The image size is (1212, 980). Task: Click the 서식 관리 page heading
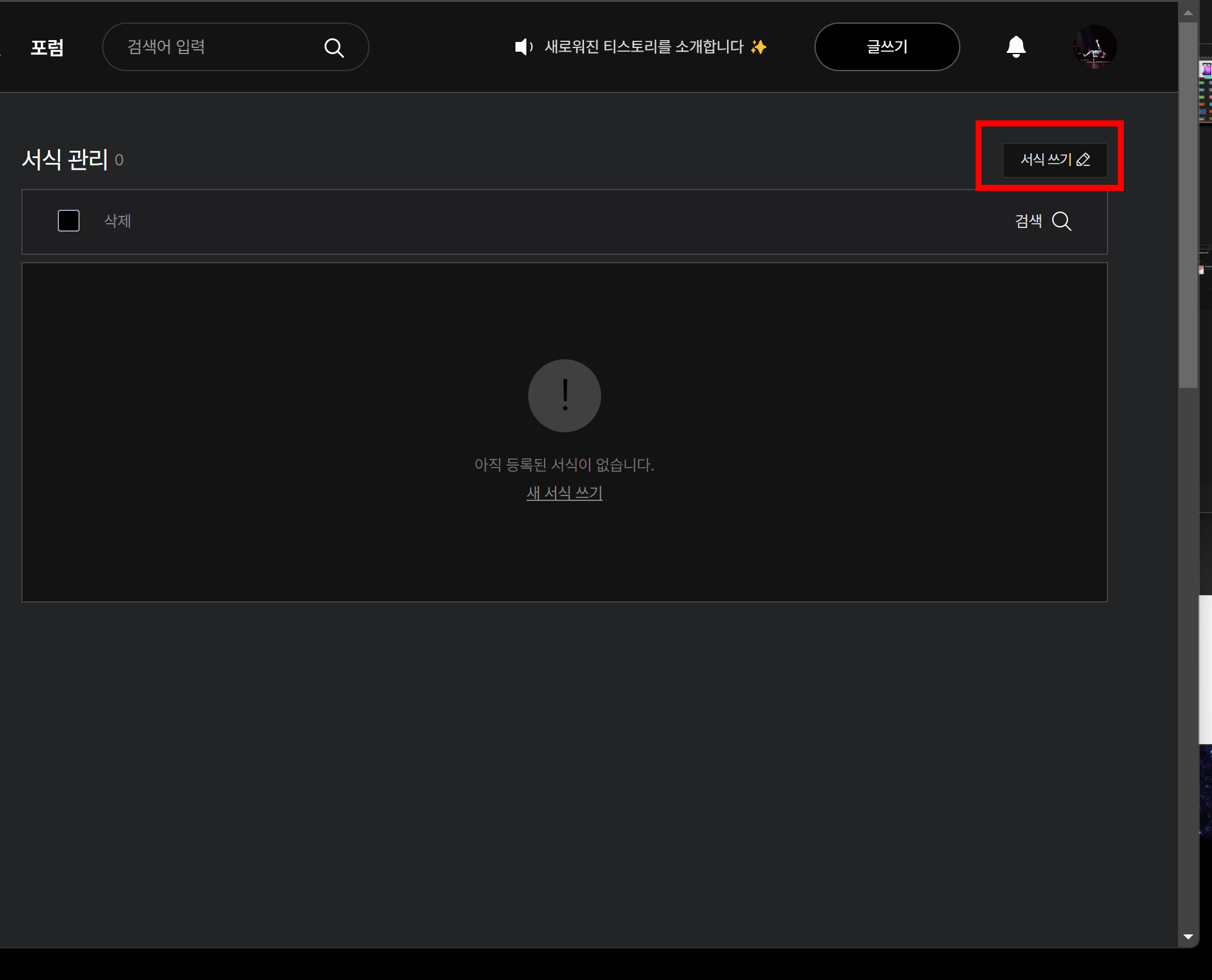65,159
